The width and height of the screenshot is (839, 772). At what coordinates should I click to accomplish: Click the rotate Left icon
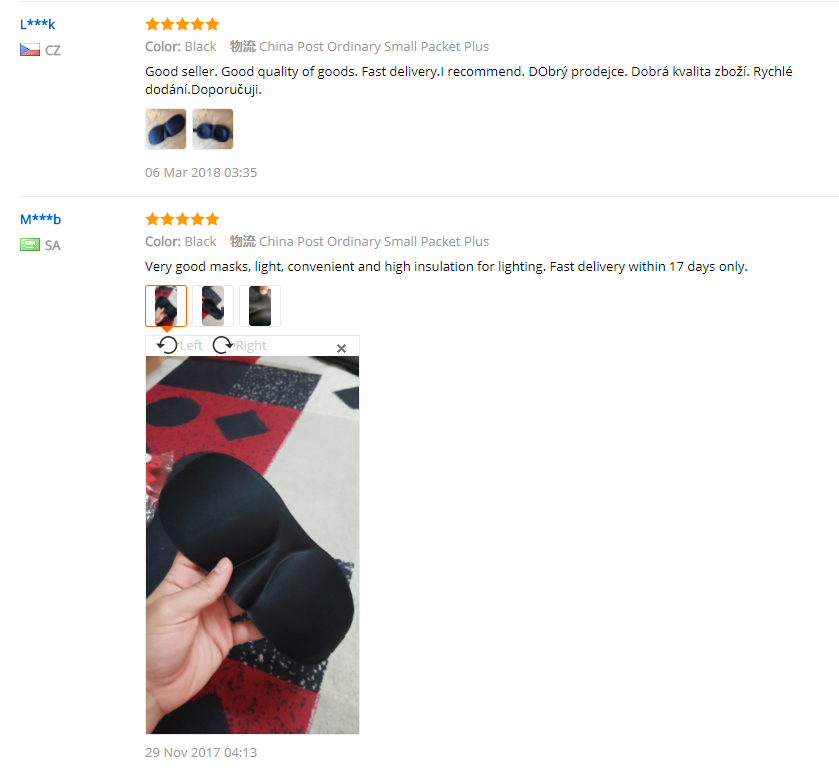point(167,346)
